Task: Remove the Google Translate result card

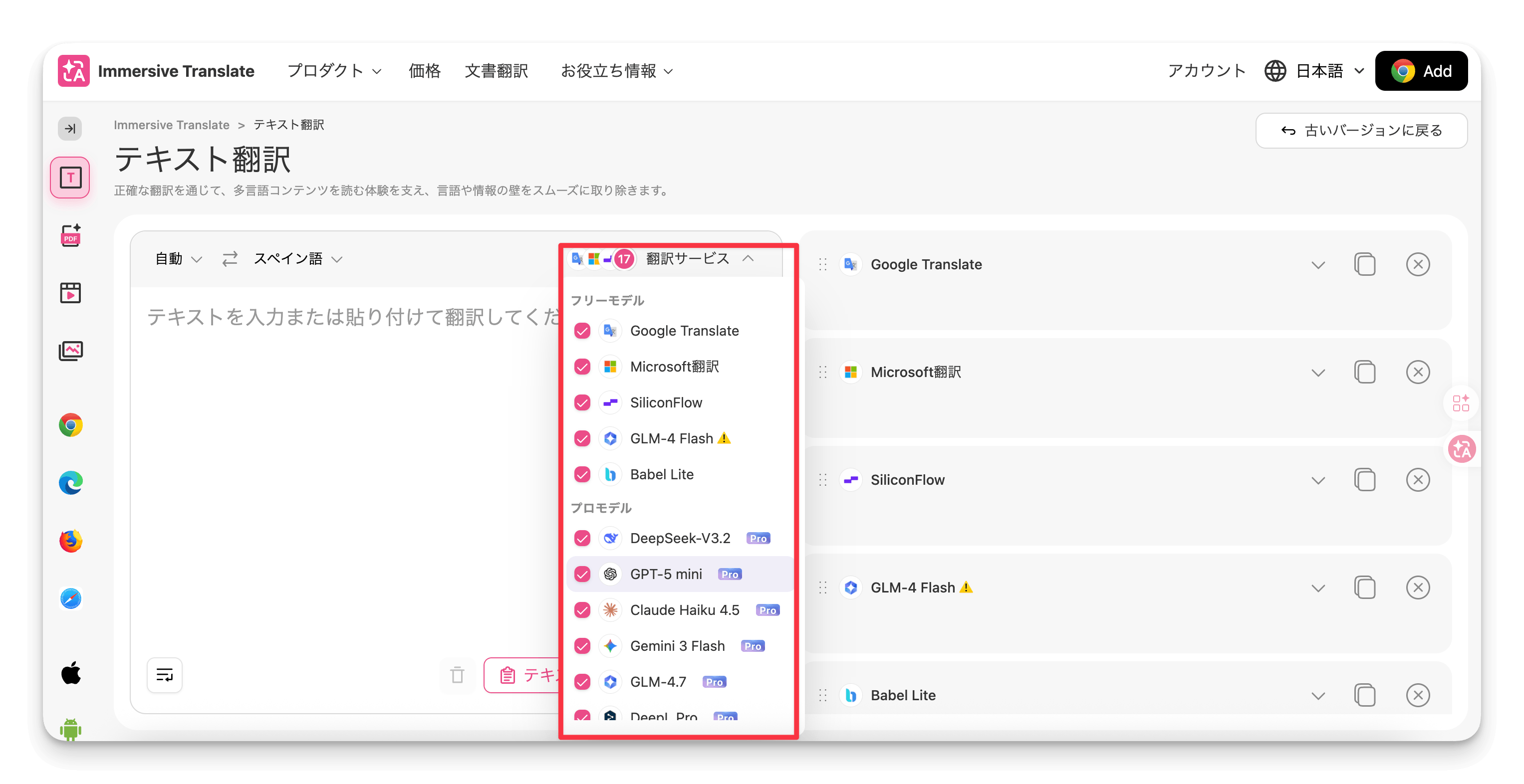Action: [x=1418, y=264]
